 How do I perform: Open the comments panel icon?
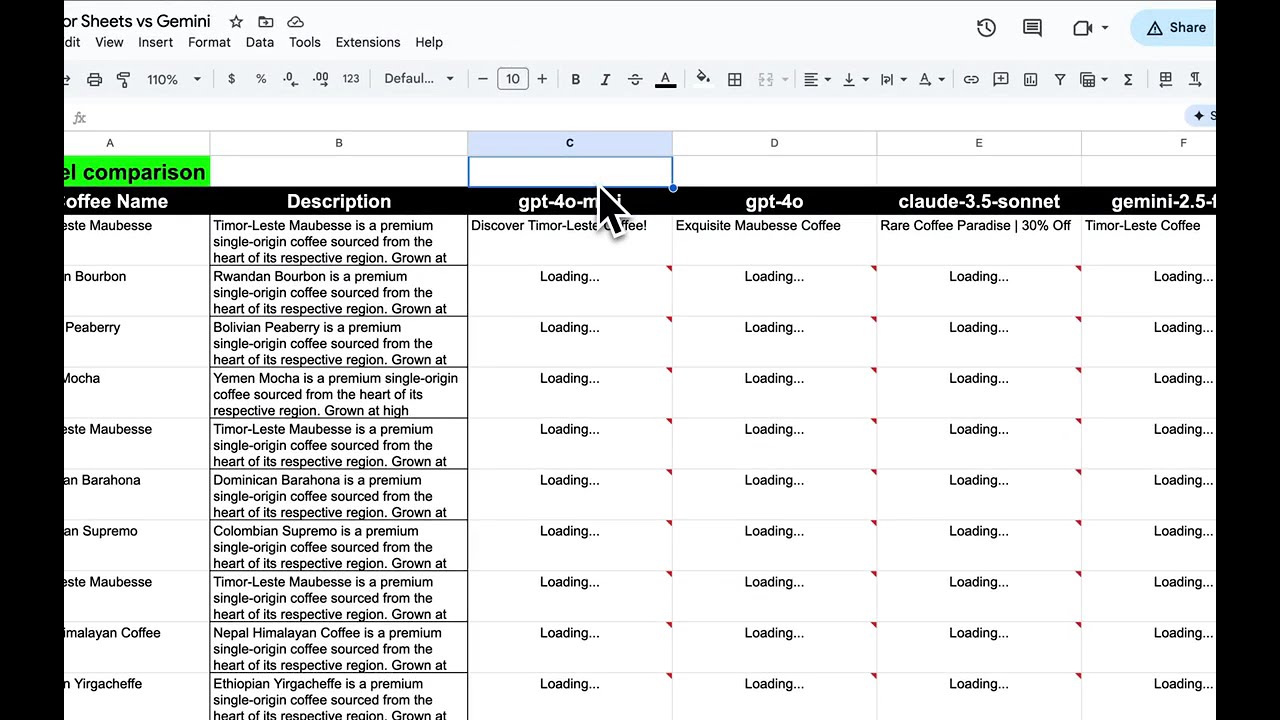coord(1032,28)
